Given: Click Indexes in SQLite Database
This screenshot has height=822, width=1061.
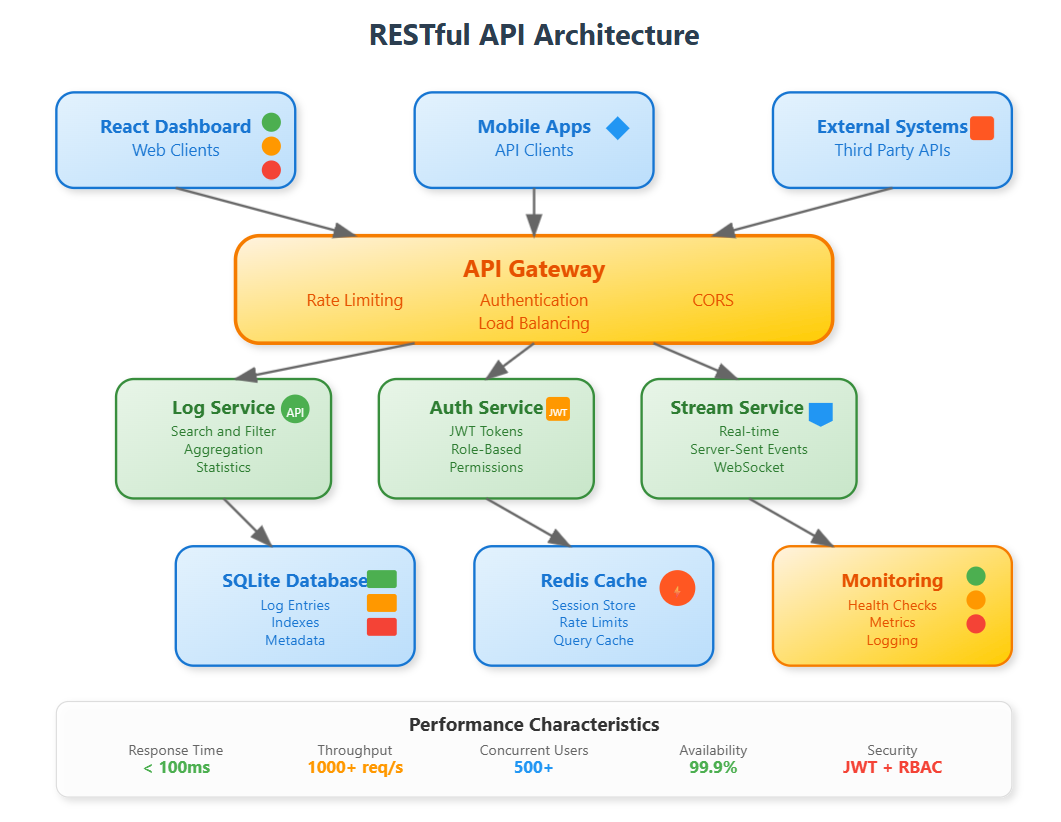Looking at the screenshot, I should coord(295,622).
